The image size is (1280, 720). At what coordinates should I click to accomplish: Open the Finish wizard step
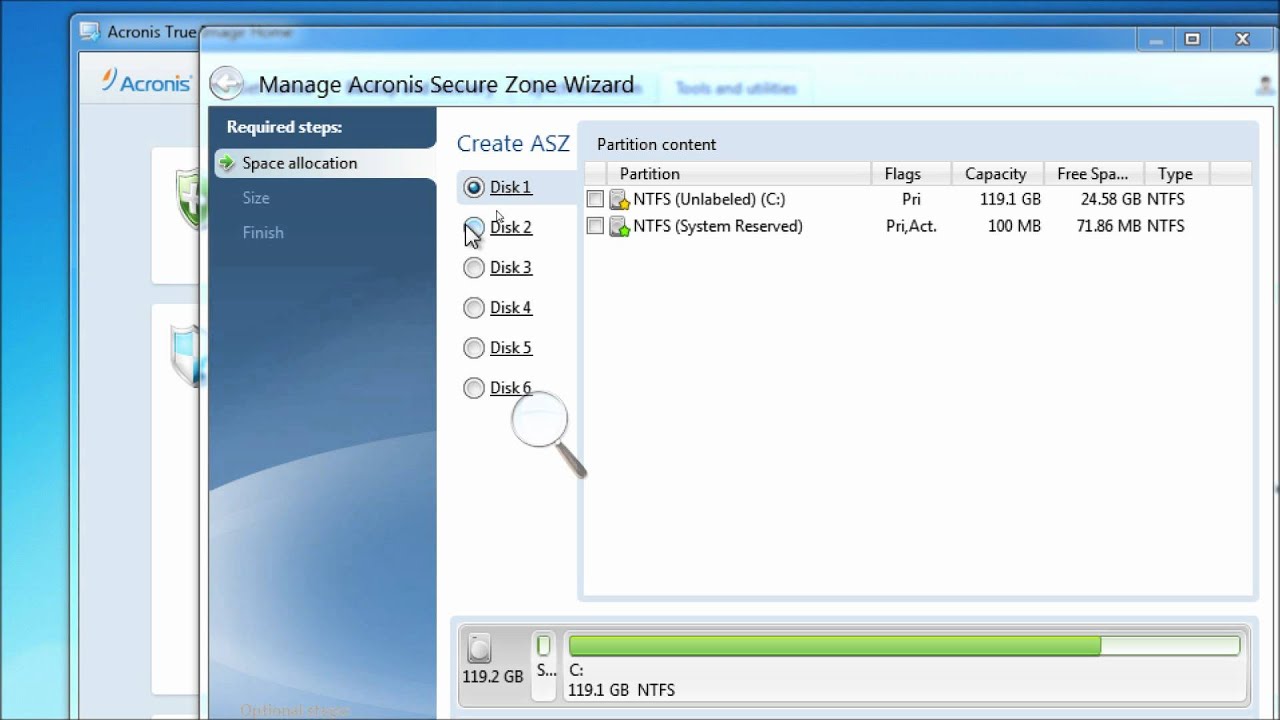(263, 232)
